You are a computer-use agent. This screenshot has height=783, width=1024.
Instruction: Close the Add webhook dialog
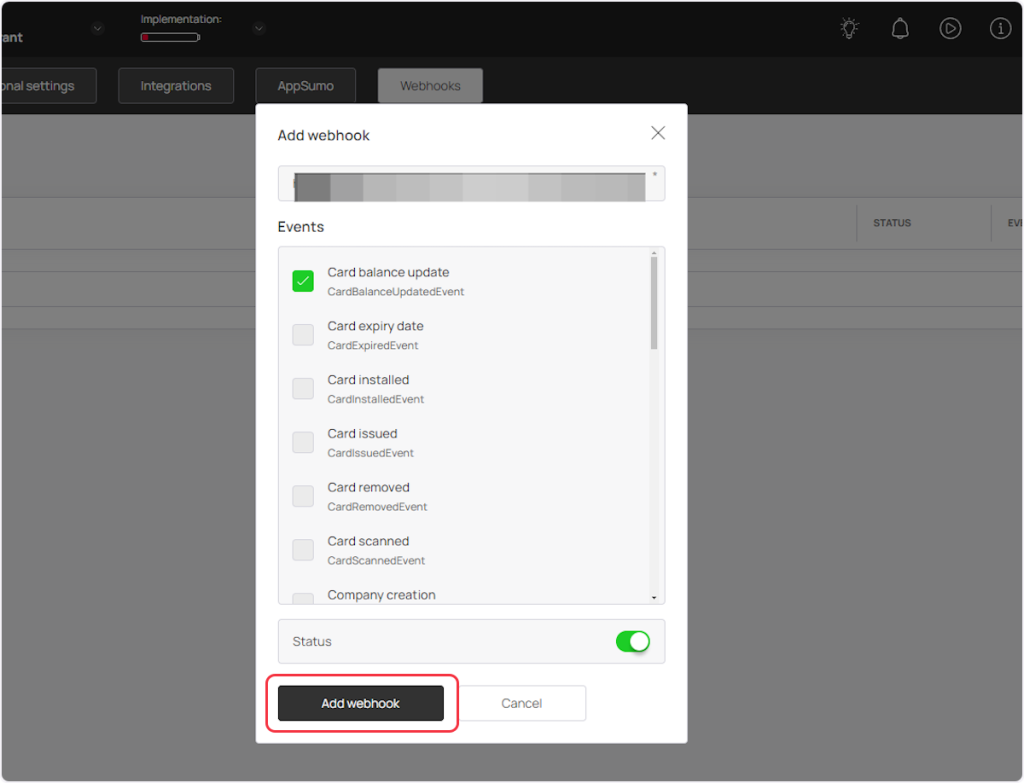point(658,133)
